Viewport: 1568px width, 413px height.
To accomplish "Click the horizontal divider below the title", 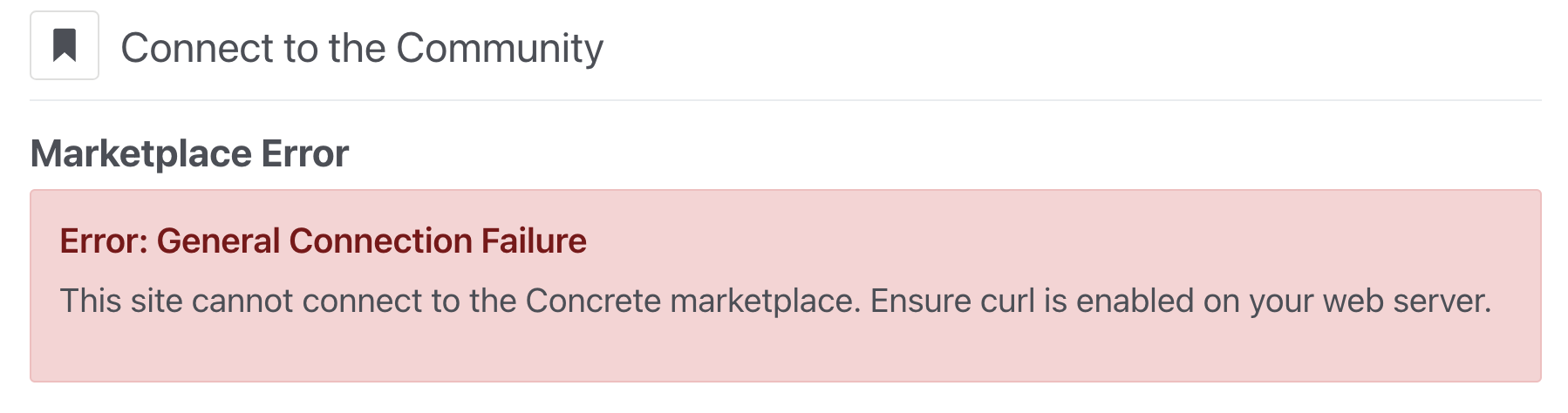I will pos(786,100).
